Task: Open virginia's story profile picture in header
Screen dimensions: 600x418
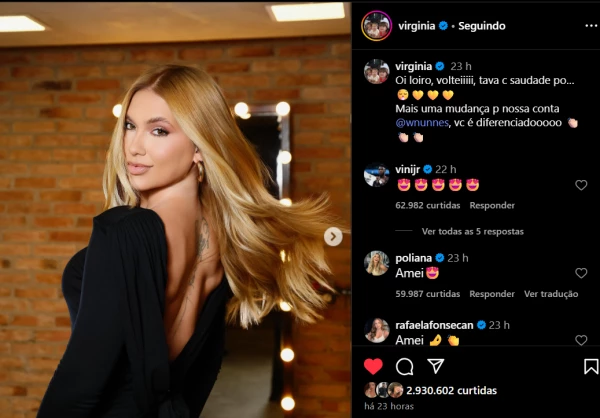Action: pyautogui.click(x=377, y=26)
